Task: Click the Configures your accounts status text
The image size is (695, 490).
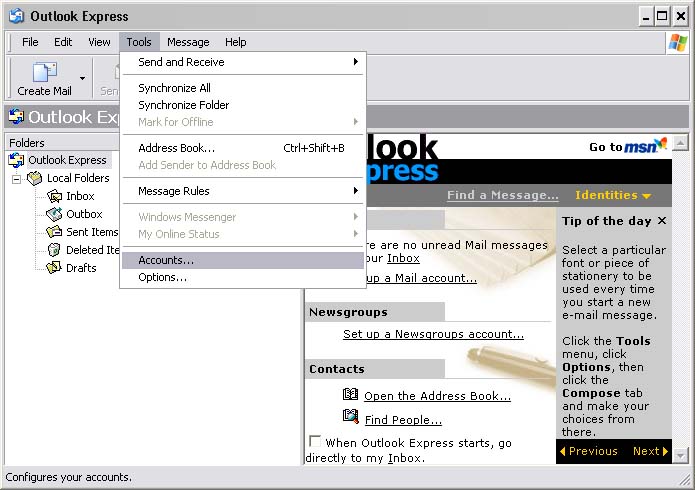Action: 69,477
